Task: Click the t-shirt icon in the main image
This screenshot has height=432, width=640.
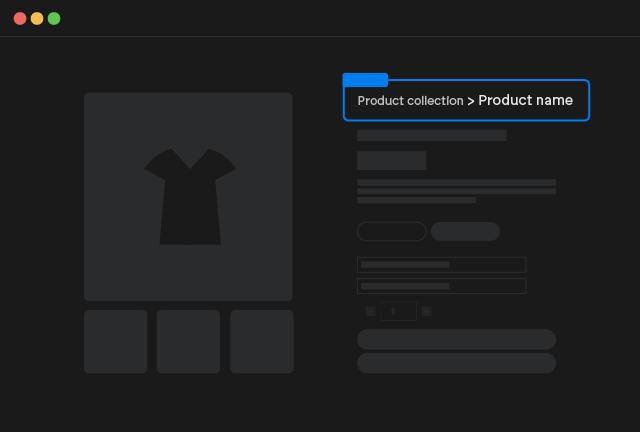Action: (x=190, y=196)
